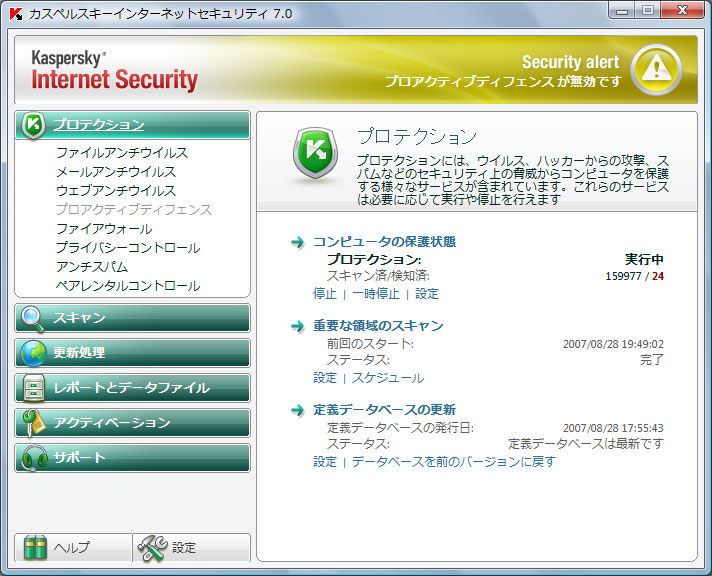Select プライバシーコントロール component
The height and width of the screenshot is (576, 712).
tap(128, 248)
